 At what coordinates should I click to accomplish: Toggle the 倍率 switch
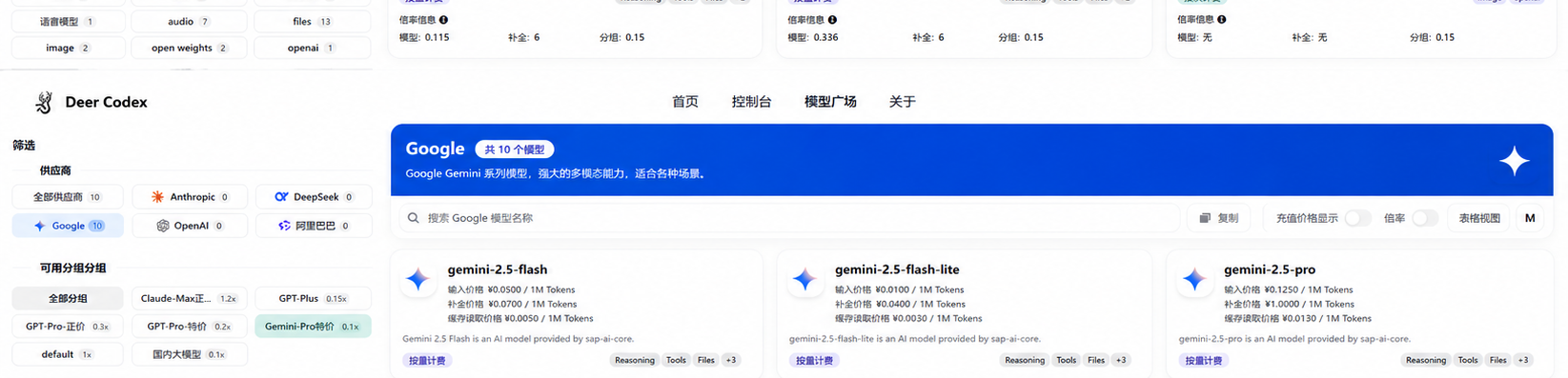(1425, 218)
